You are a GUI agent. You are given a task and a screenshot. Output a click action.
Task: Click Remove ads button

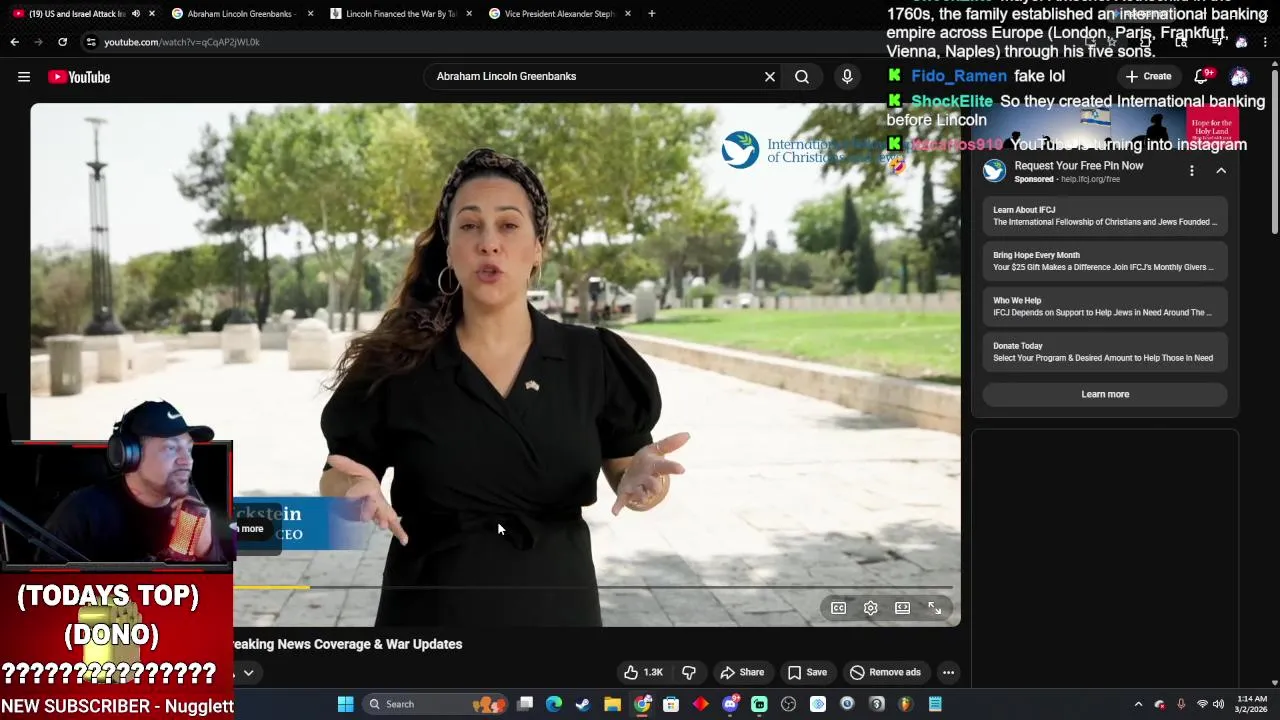pyautogui.click(x=885, y=672)
